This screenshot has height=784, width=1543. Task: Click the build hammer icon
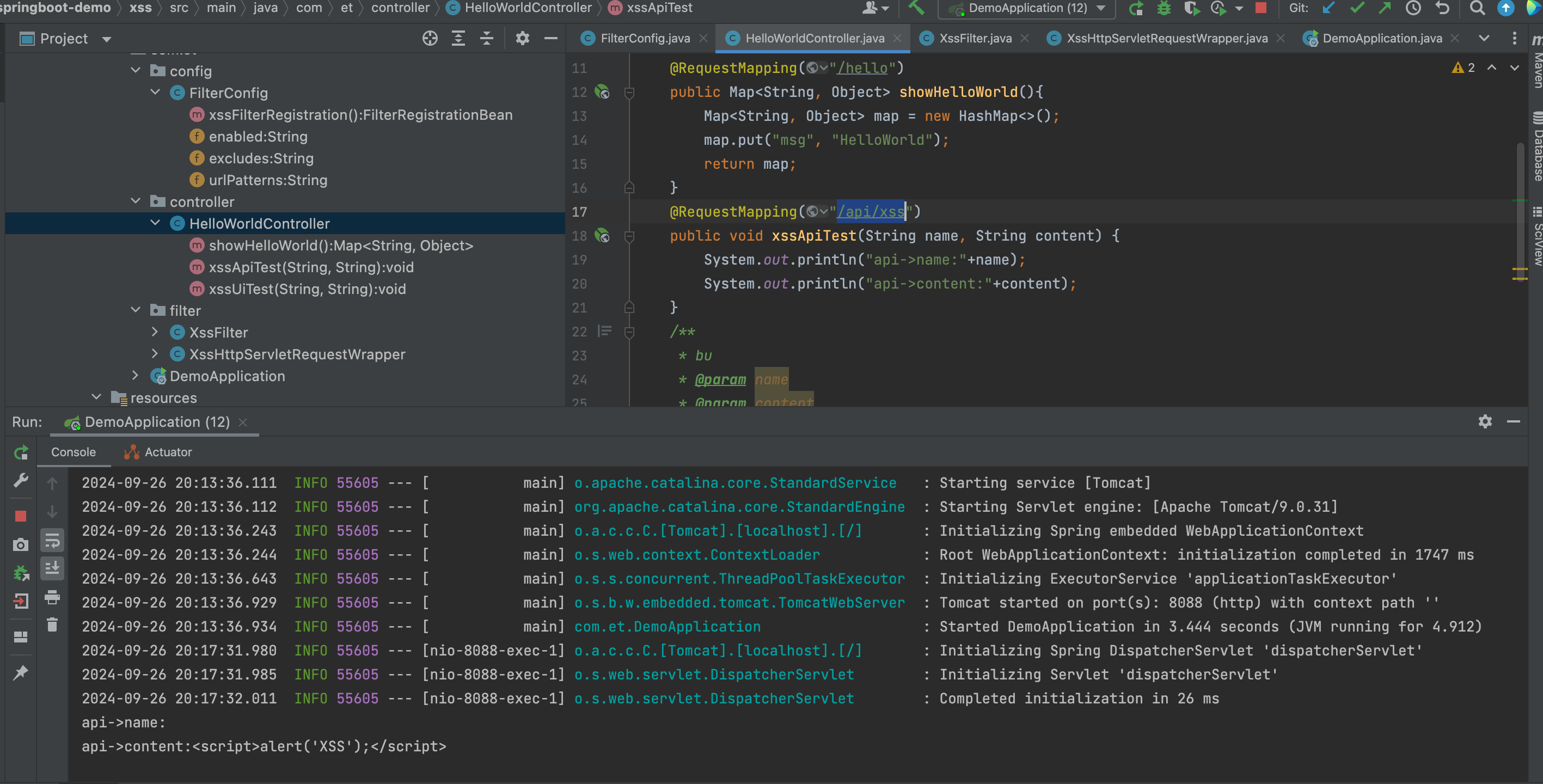[916, 8]
